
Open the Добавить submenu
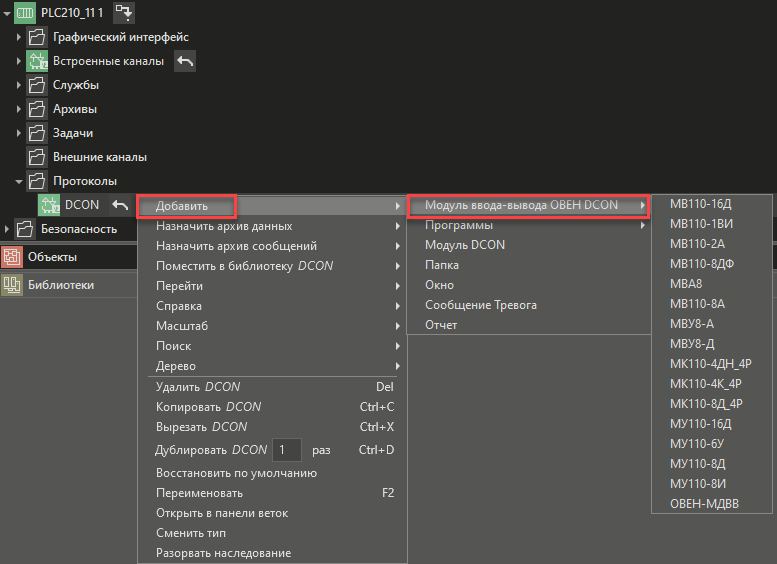point(272,206)
